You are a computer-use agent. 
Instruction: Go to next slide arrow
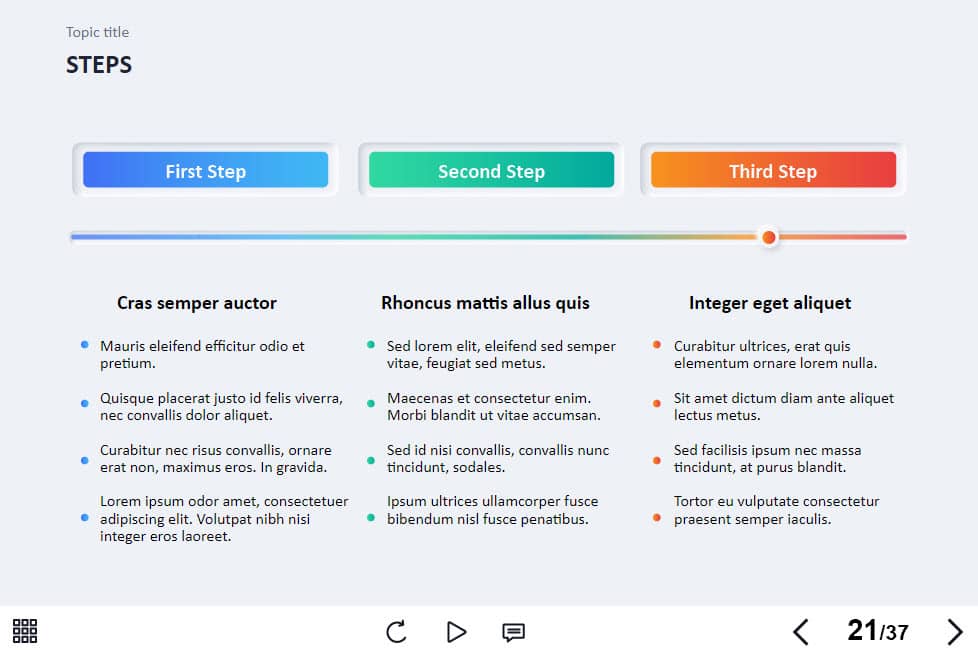954,632
